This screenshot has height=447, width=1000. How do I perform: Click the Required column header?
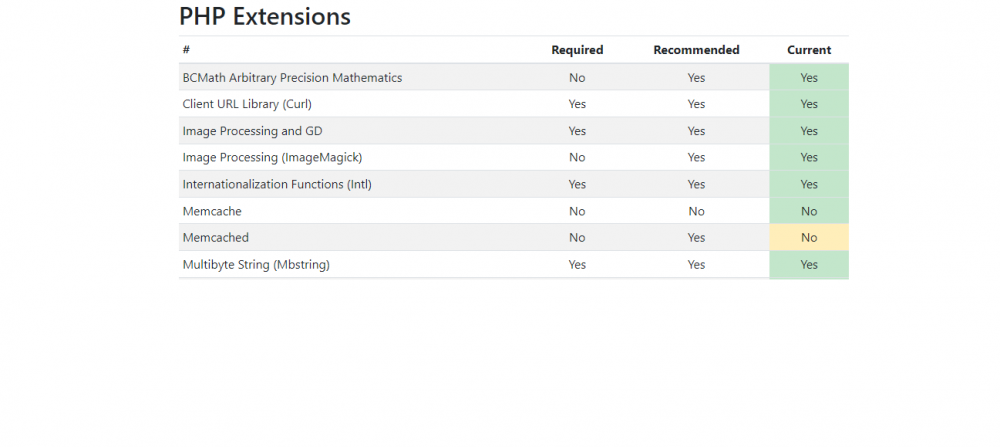point(577,50)
